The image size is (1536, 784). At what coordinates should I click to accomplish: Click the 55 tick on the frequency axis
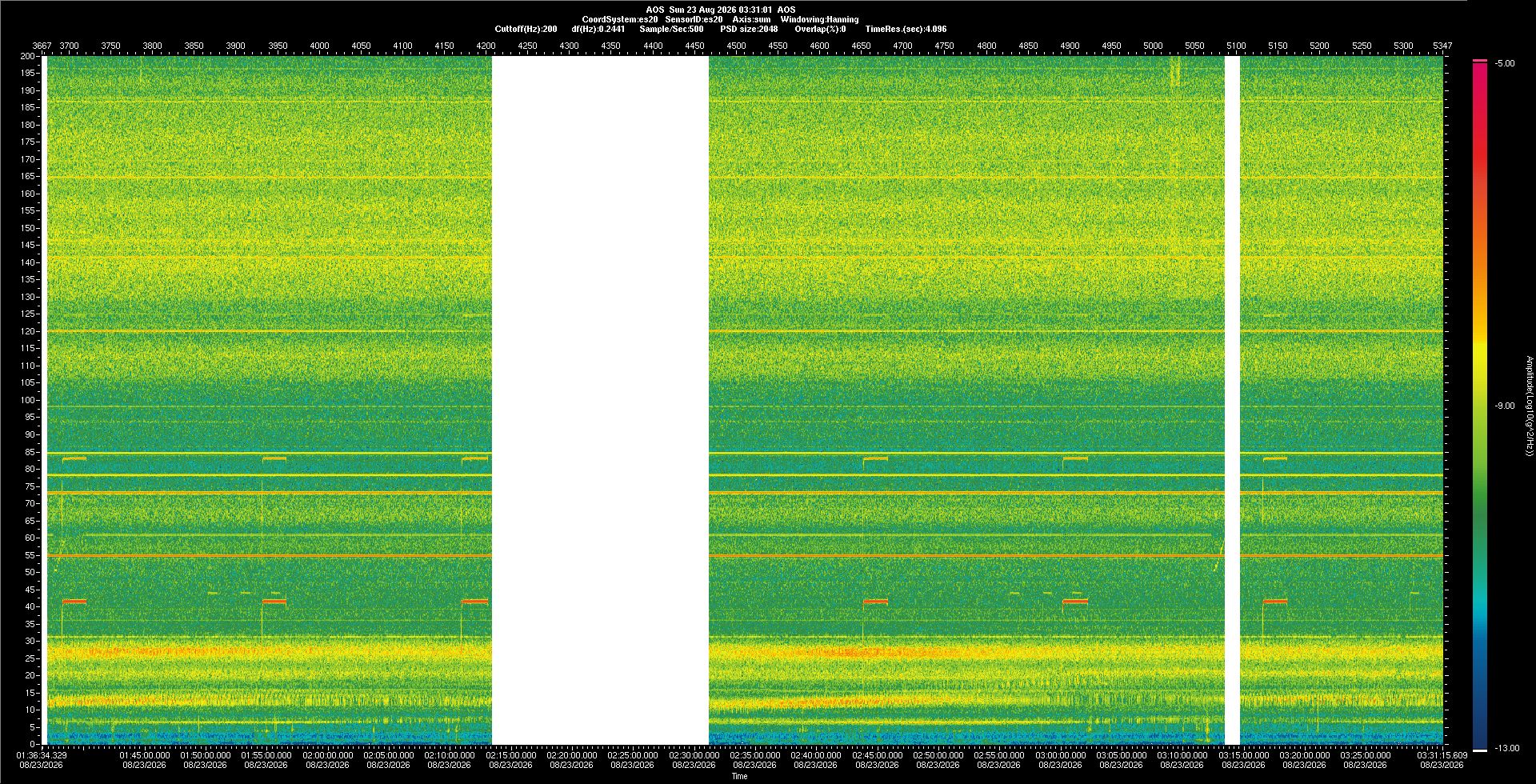30,555
